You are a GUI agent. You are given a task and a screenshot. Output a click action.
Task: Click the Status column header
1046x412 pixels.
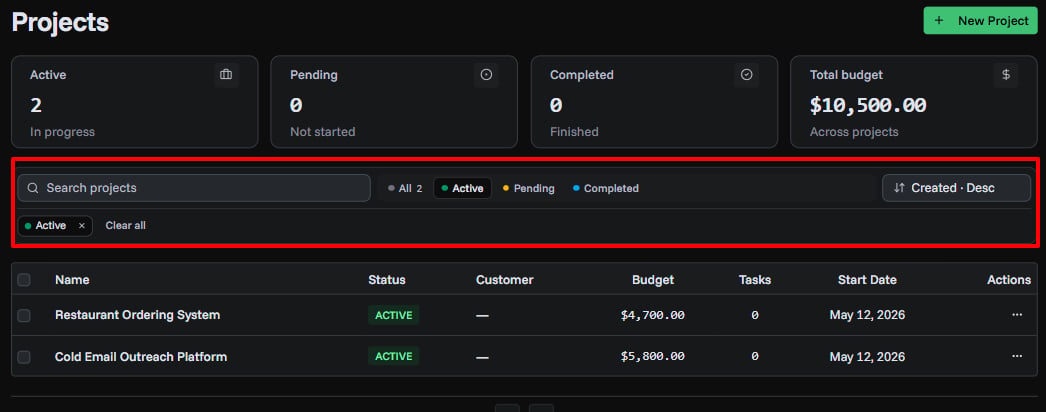(387, 280)
